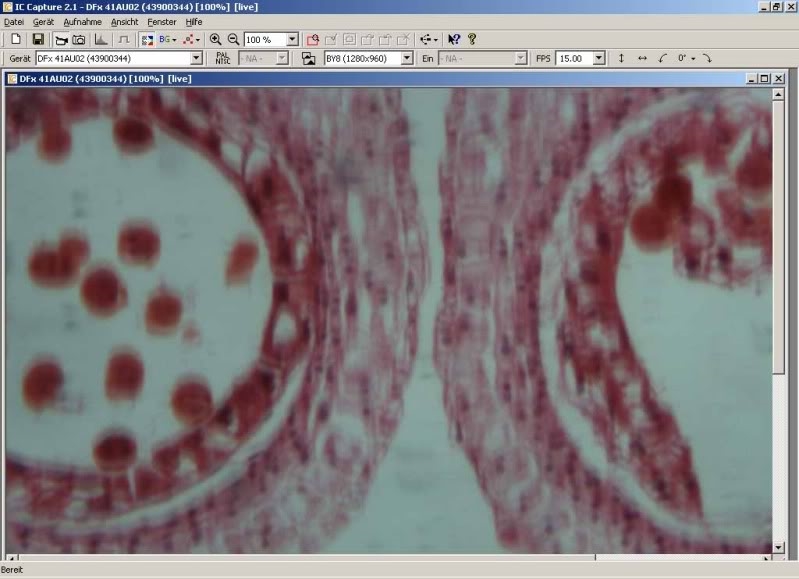Show the histogram icon
The image size is (799, 579).
[101, 39]
